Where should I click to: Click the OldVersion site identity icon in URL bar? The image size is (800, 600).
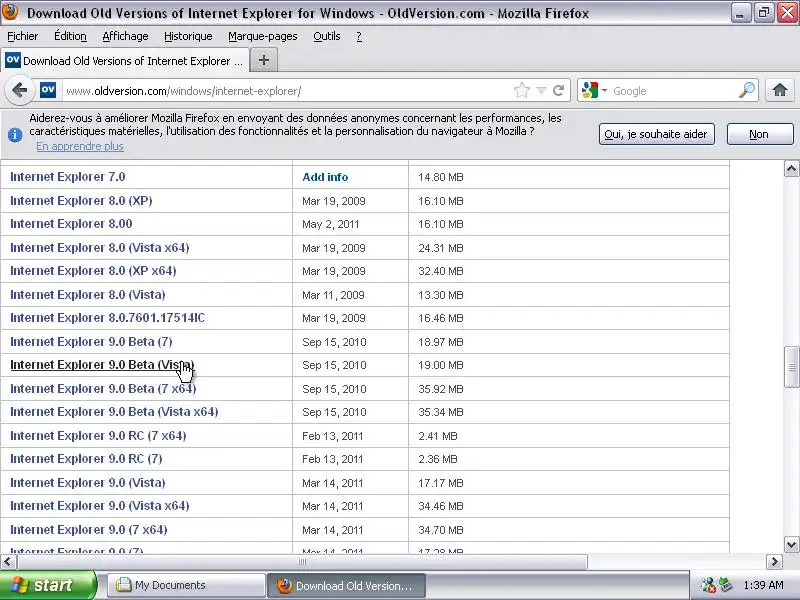pos(48,91)
